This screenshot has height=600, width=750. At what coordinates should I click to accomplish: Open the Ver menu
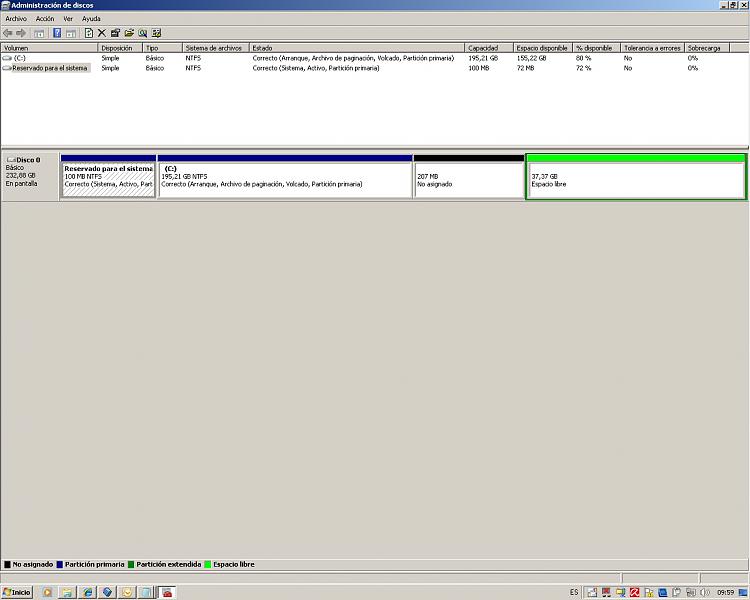click(x=68, y=19)
